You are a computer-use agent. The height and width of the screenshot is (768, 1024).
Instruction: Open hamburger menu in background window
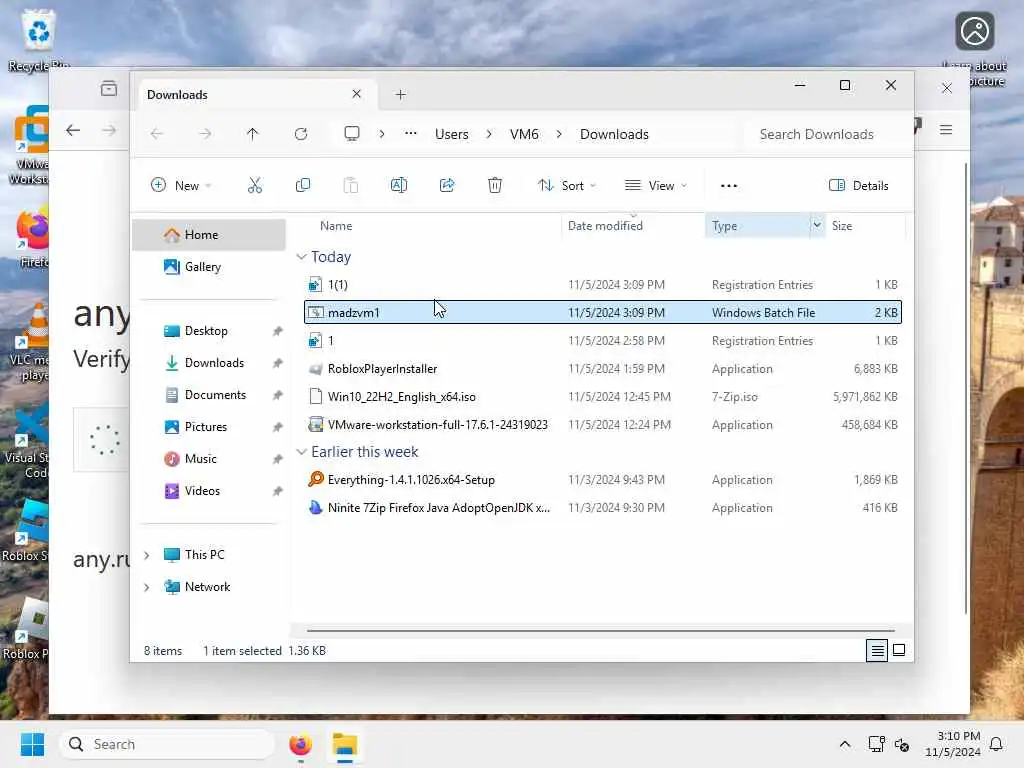tap(946, 130)
